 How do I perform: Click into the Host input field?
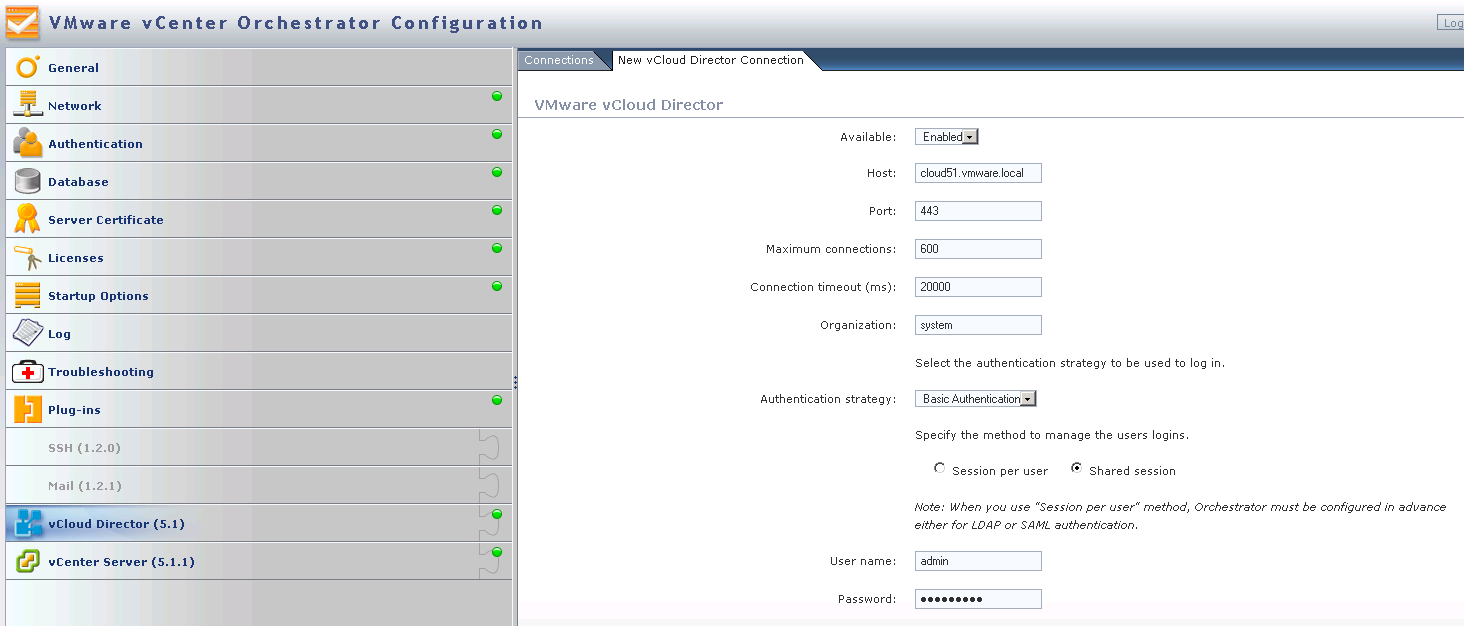pos(978,173)
